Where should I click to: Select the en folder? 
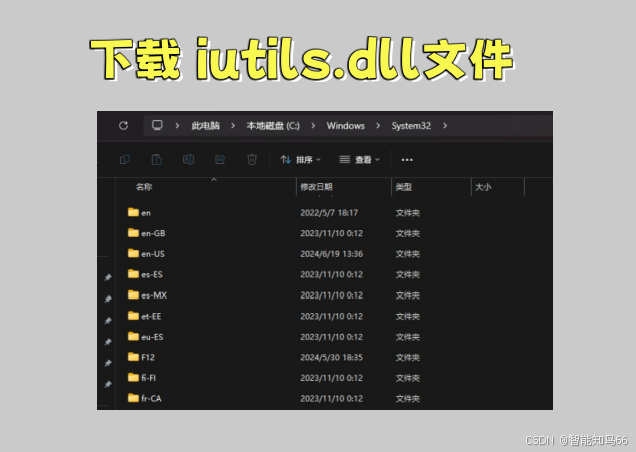click(x=139, y=213)
